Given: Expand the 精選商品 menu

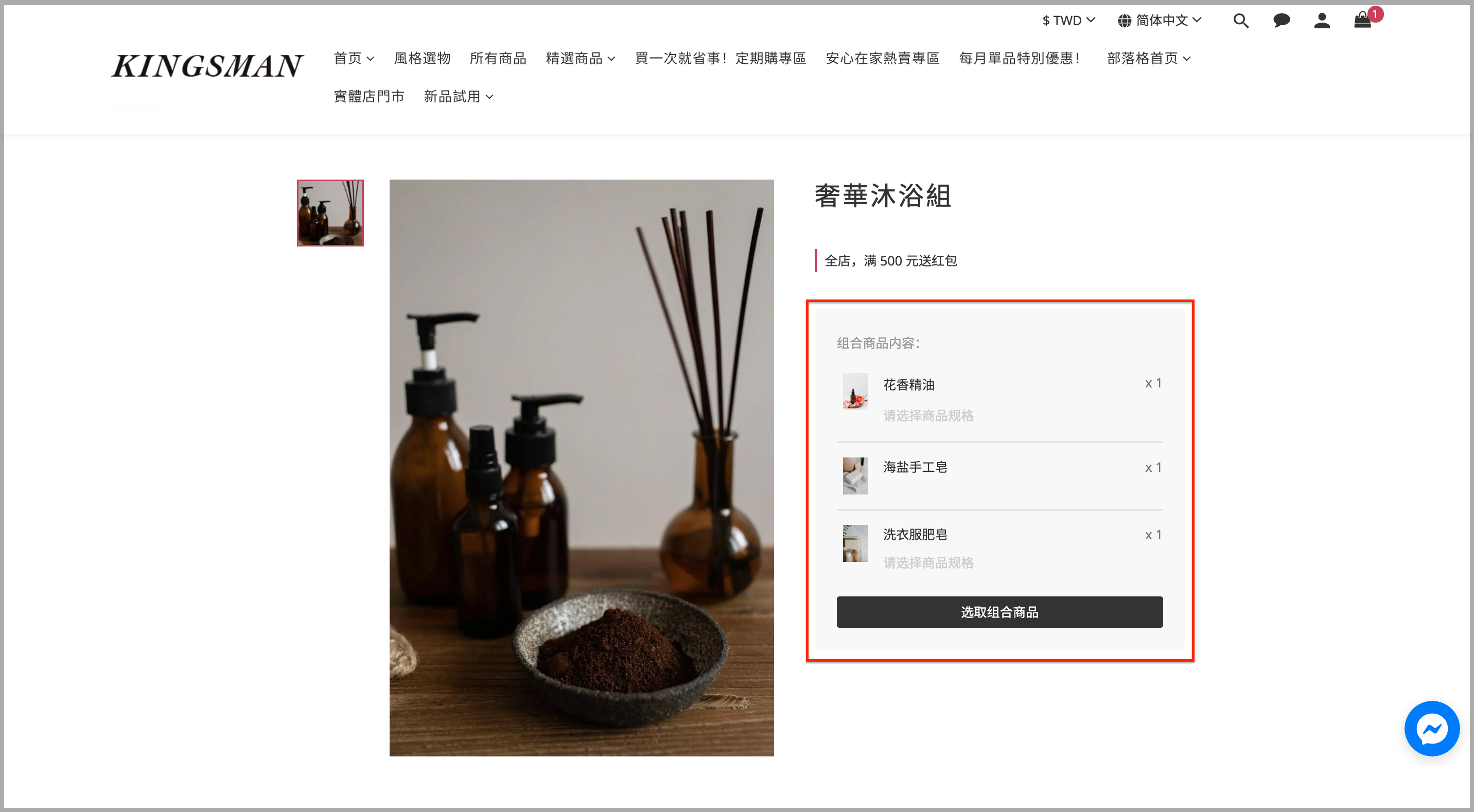Looking at the screenshot, I should tap(580, 58).
